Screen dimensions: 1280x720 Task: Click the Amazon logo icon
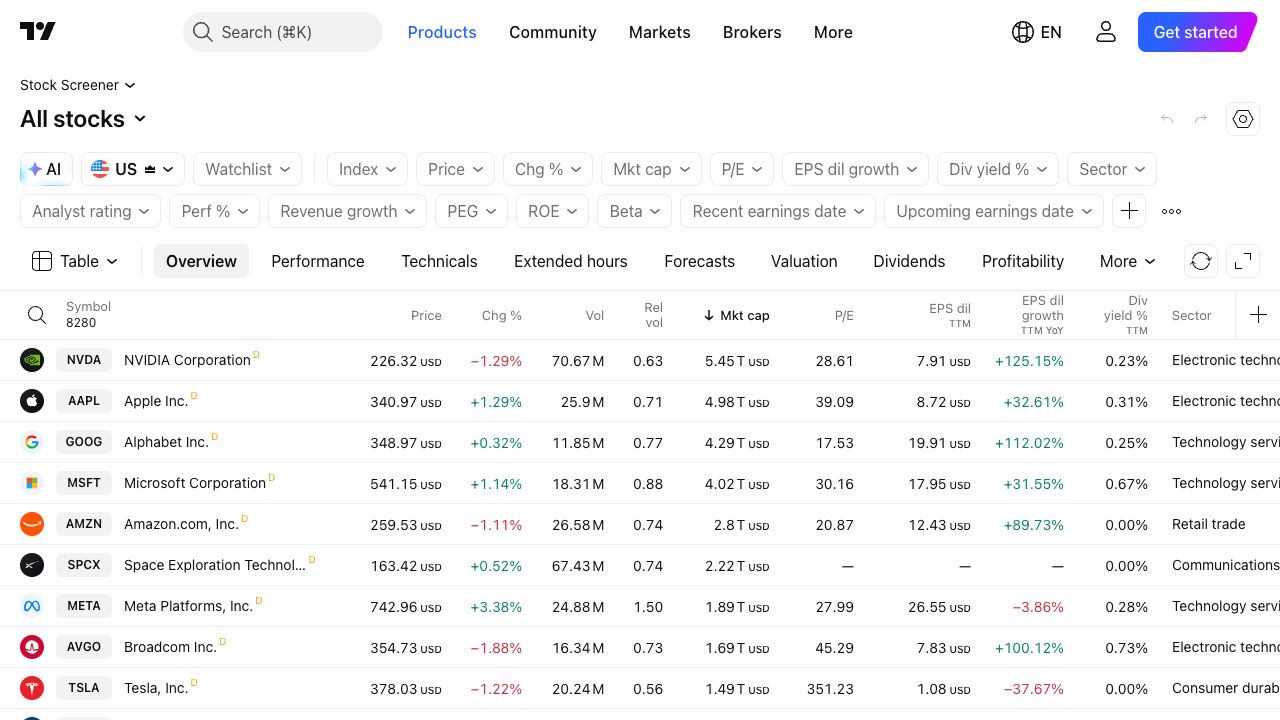tap(32, 524)
